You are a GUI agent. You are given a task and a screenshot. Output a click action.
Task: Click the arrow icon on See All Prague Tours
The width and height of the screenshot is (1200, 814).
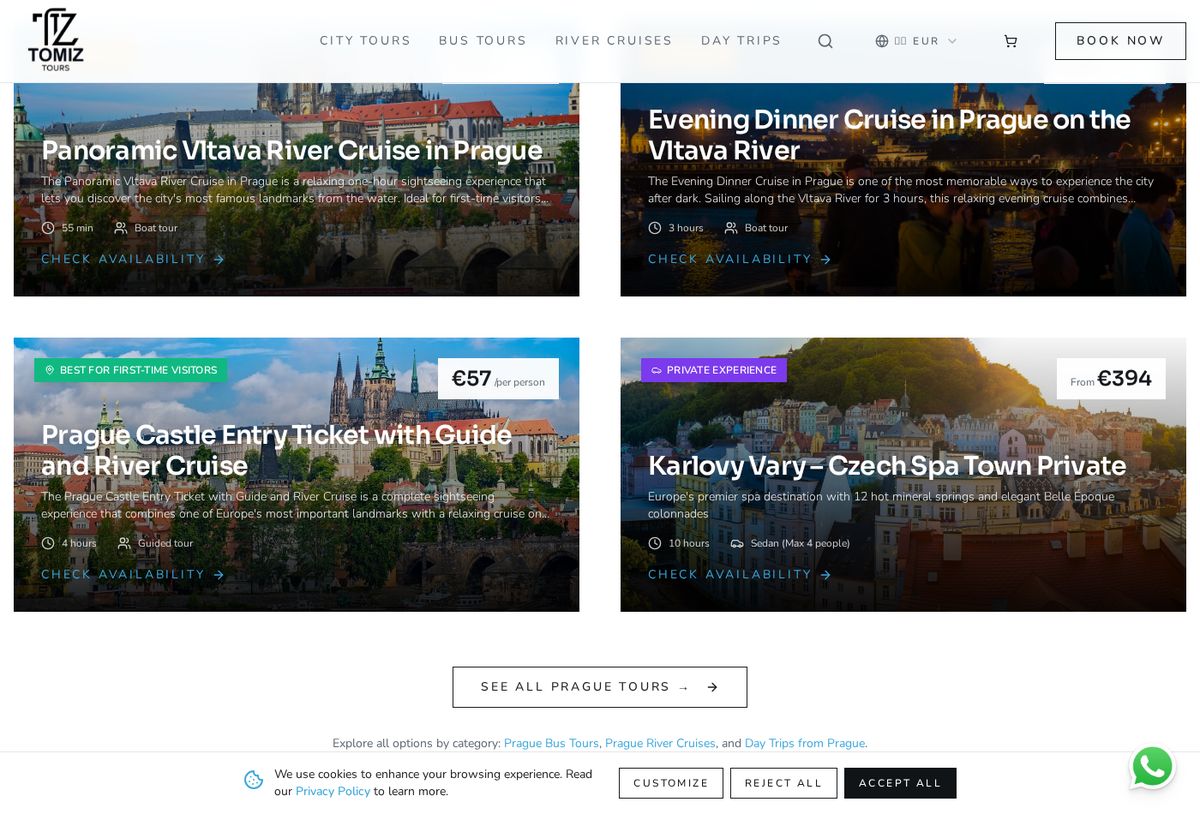pyautogui.click(x=713, y=687)
